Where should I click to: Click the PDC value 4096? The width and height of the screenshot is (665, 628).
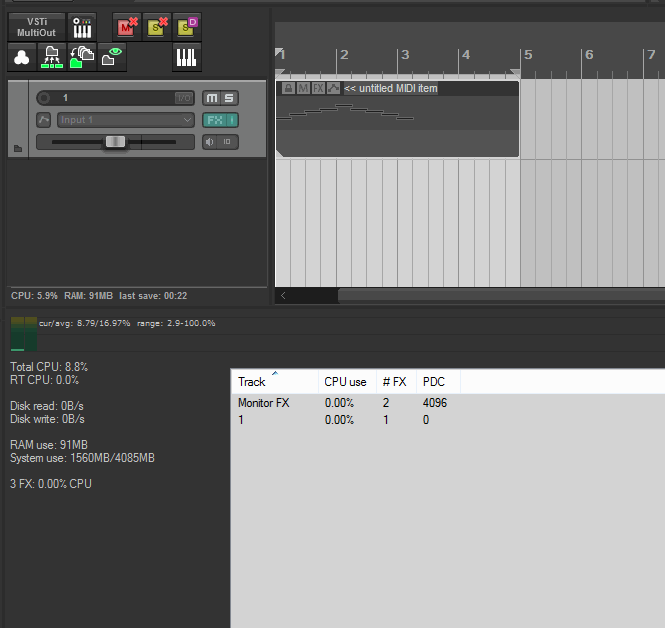(435, 403)
